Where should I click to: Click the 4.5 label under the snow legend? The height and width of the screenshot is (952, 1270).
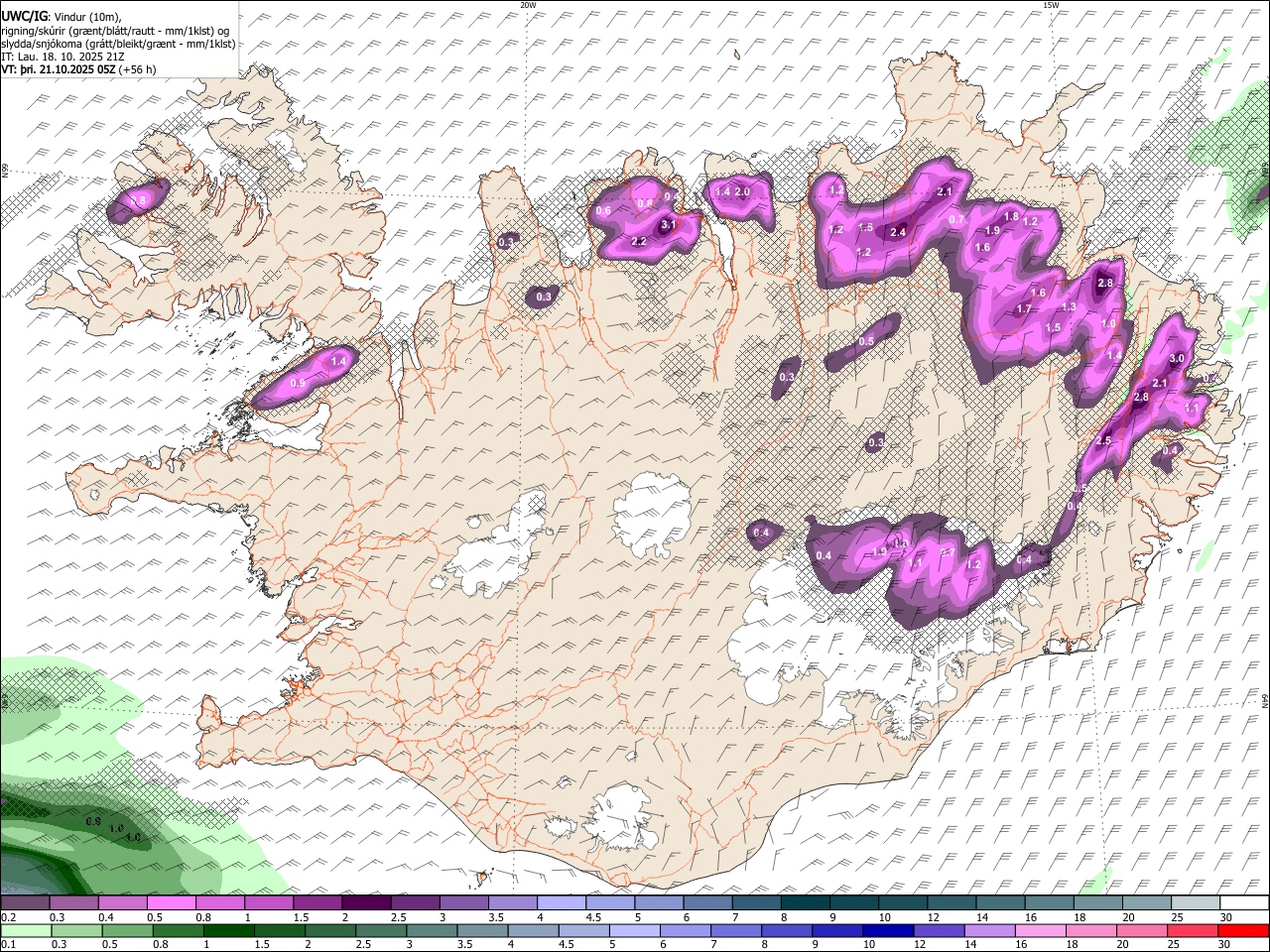click(592, 917)
